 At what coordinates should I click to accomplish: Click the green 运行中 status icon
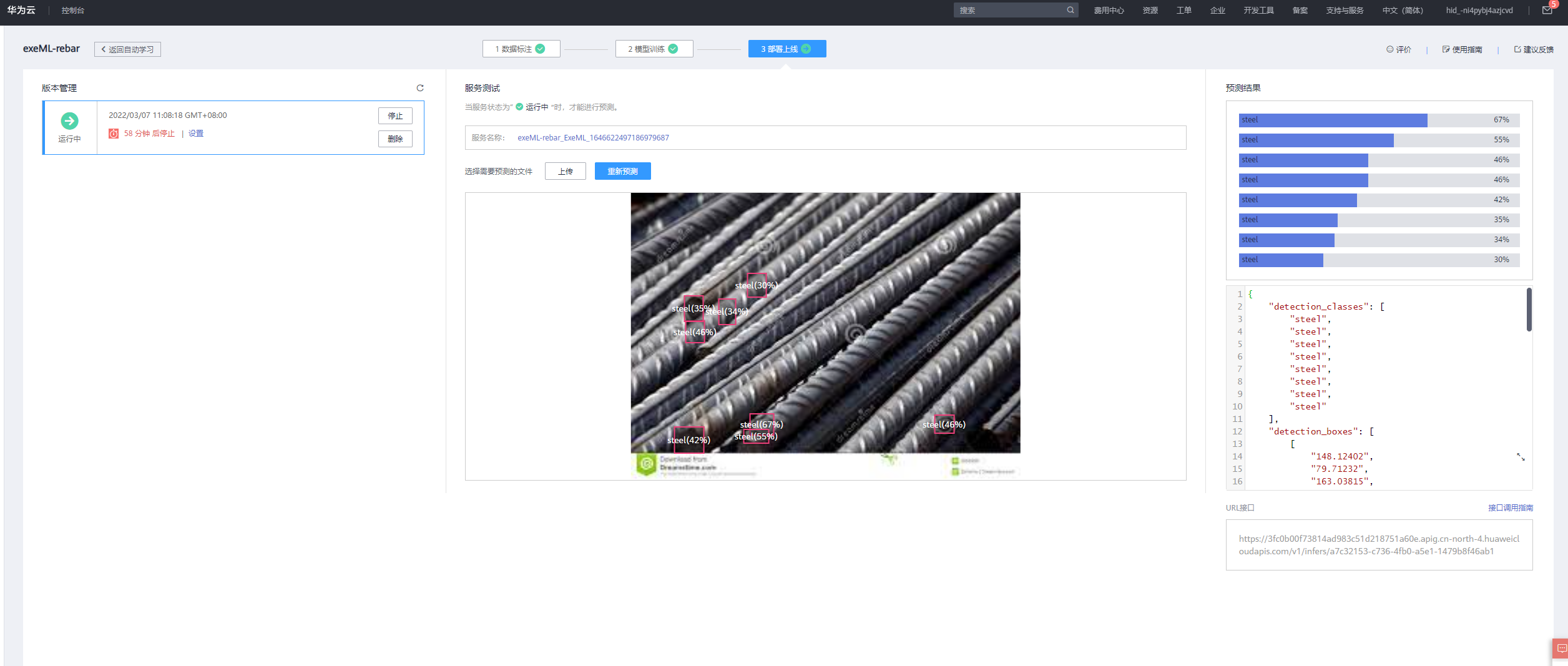click(69, 120)
